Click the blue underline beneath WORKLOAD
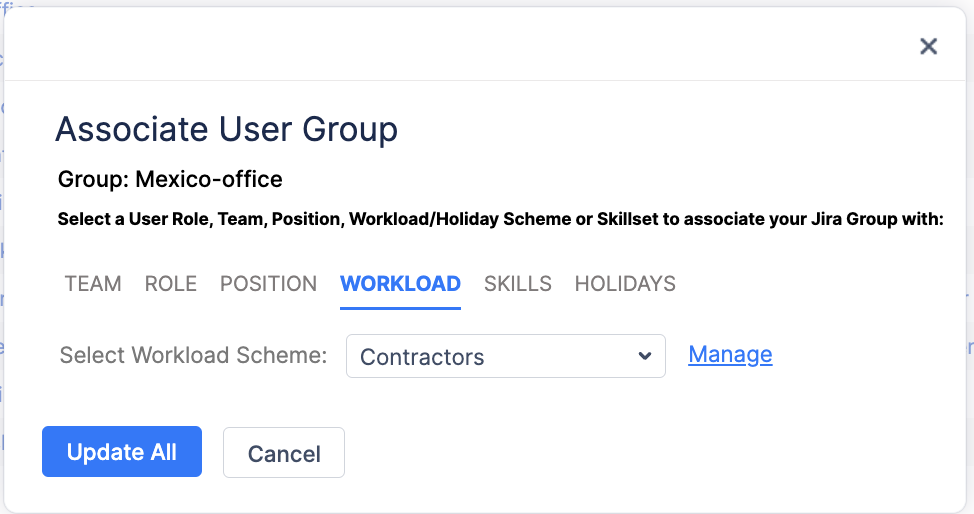This screenshot has width=974, height=514. click(x=400, y=307)
